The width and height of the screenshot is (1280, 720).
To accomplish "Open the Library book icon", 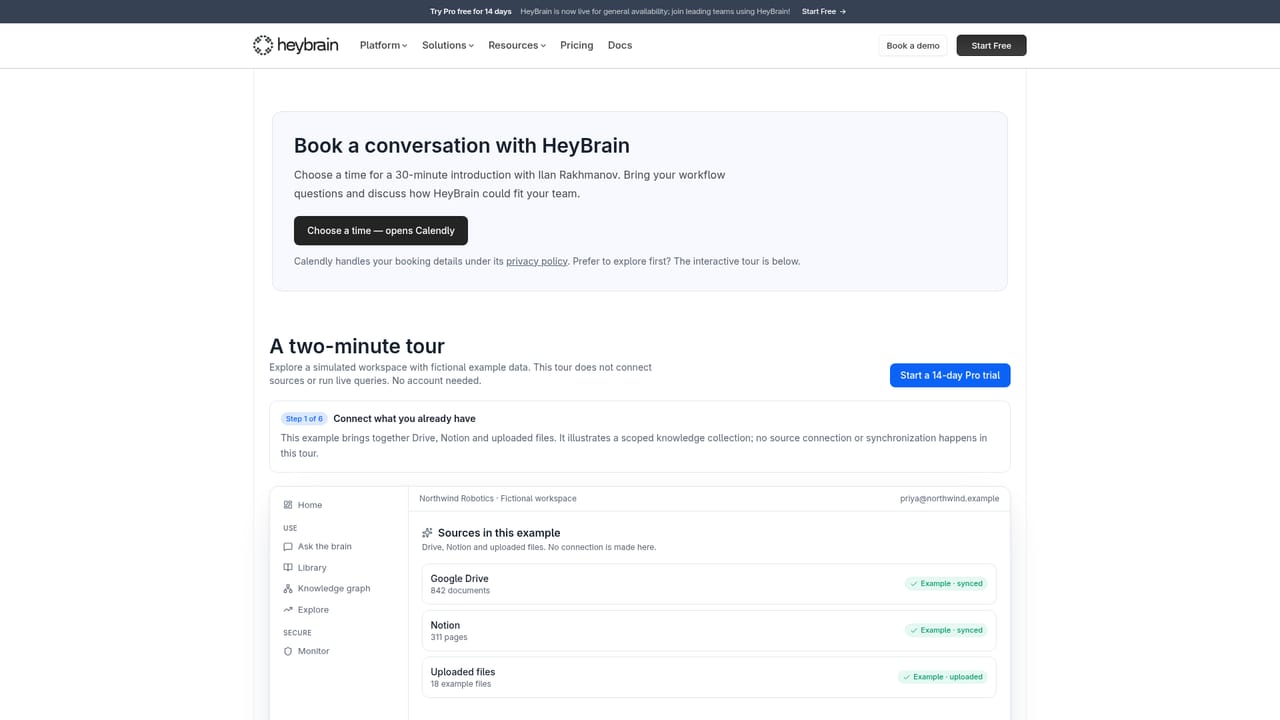I will point(288,568).
